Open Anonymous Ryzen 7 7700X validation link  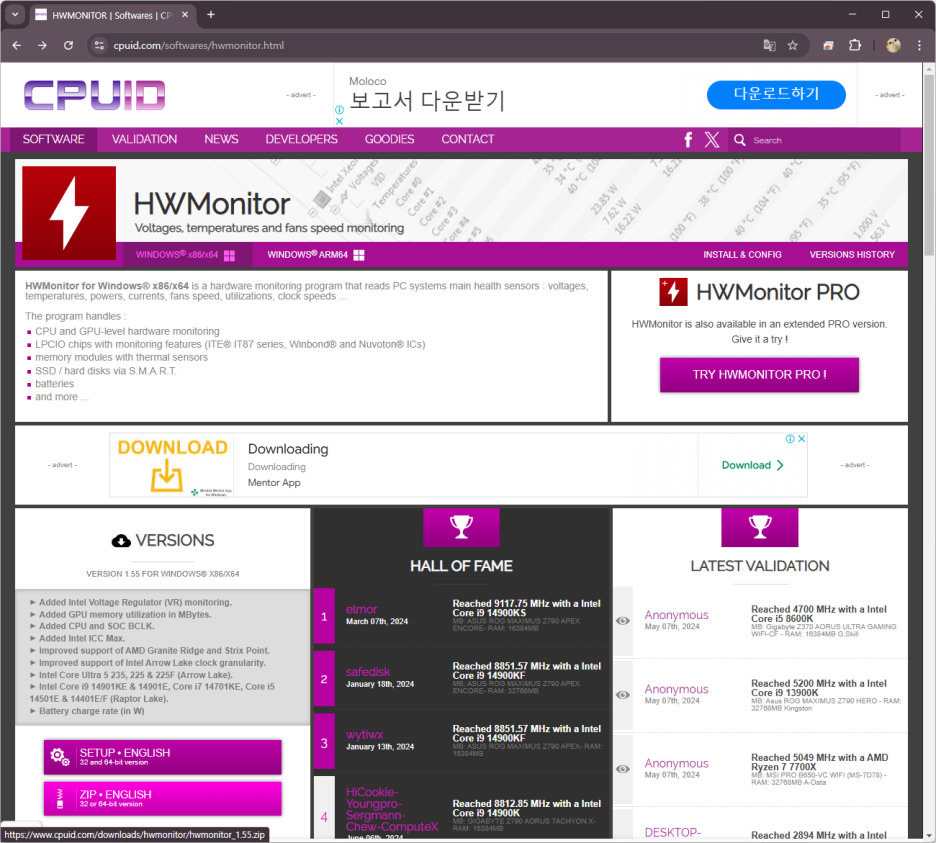click(676, 763)
